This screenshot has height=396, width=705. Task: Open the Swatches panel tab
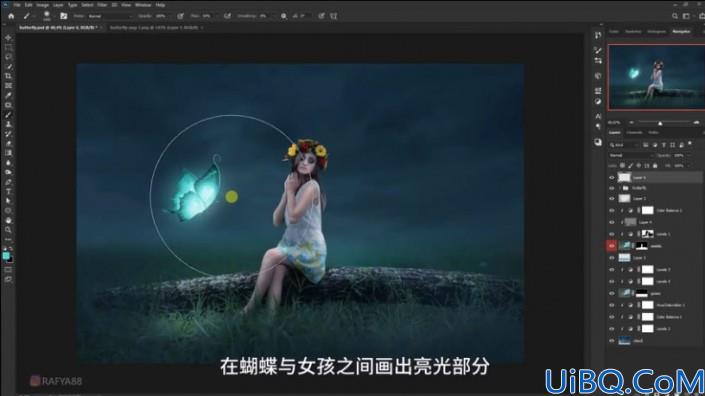(x=633, y=31)
